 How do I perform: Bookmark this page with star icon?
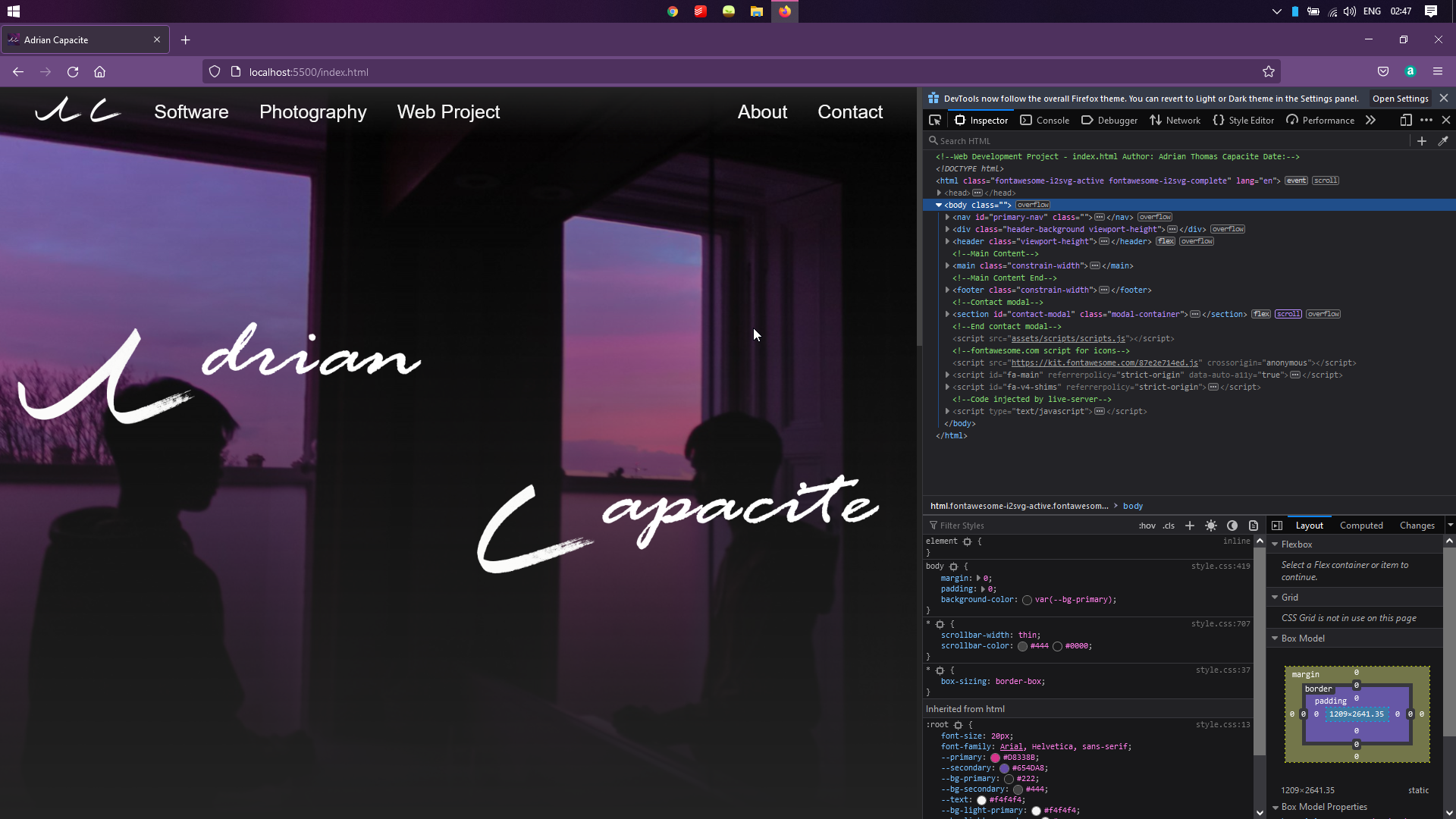[x=1269, y=72]
